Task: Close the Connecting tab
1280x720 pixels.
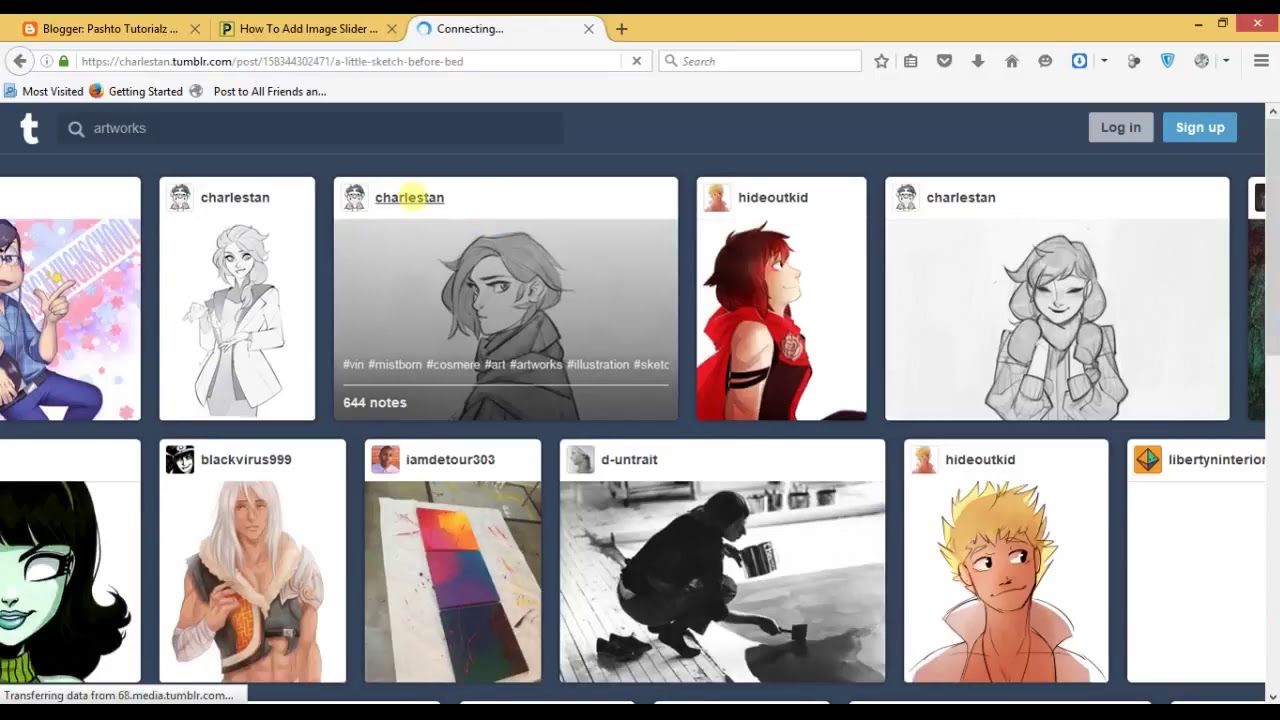Action: point(589,29)
